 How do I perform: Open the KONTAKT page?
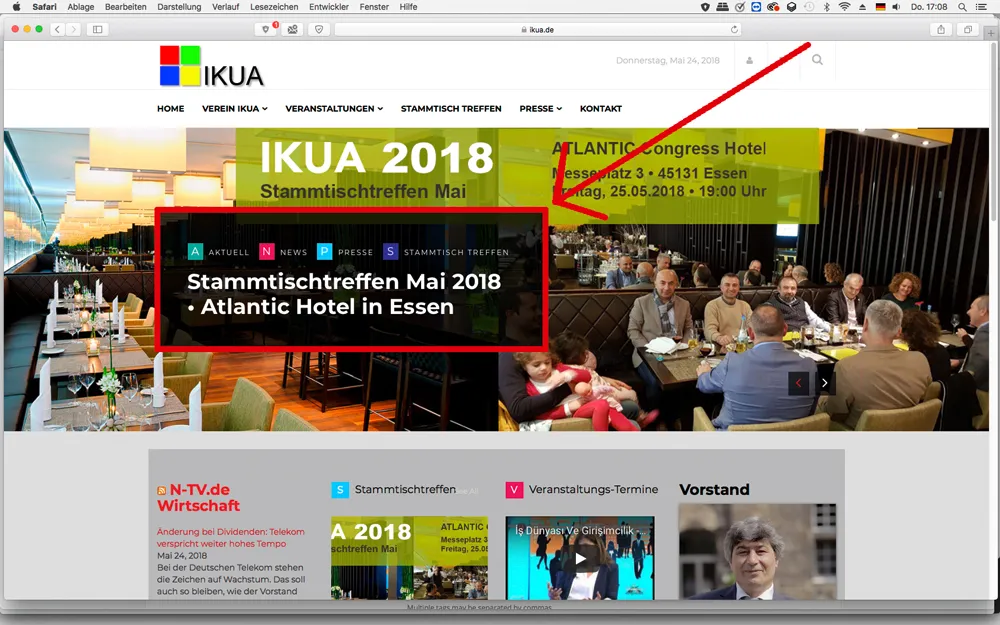click(x=601, y=108)
